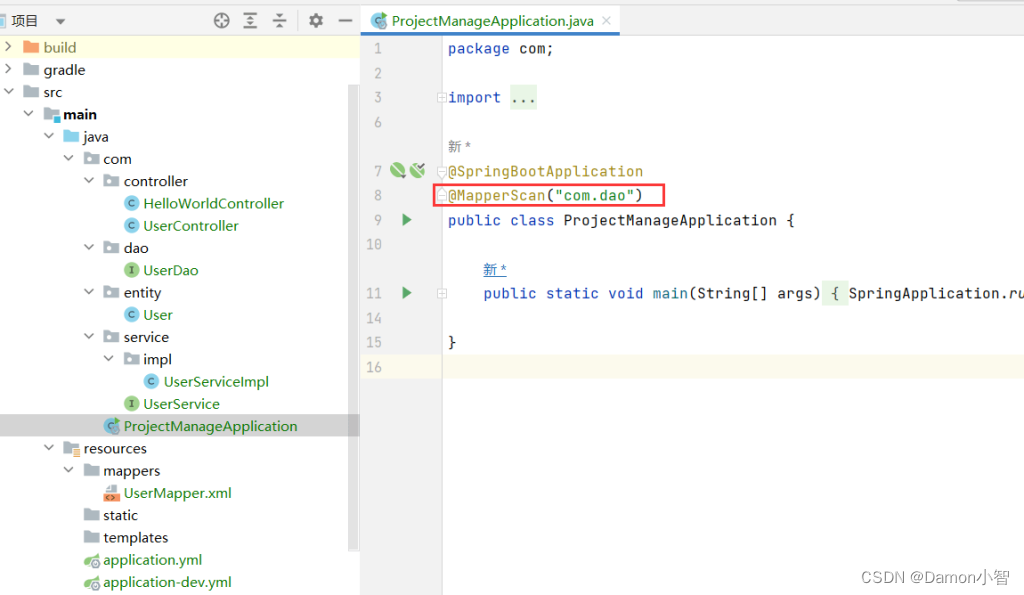
Task: Click the Expand All icon in Project toolbar
Action: pyautogui.click(x=250, y=20)
